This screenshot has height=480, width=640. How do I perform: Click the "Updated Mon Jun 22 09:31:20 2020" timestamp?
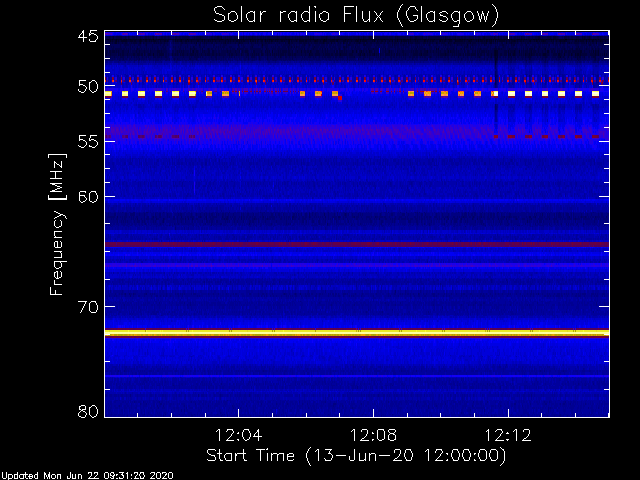click(x=87, y=476)
